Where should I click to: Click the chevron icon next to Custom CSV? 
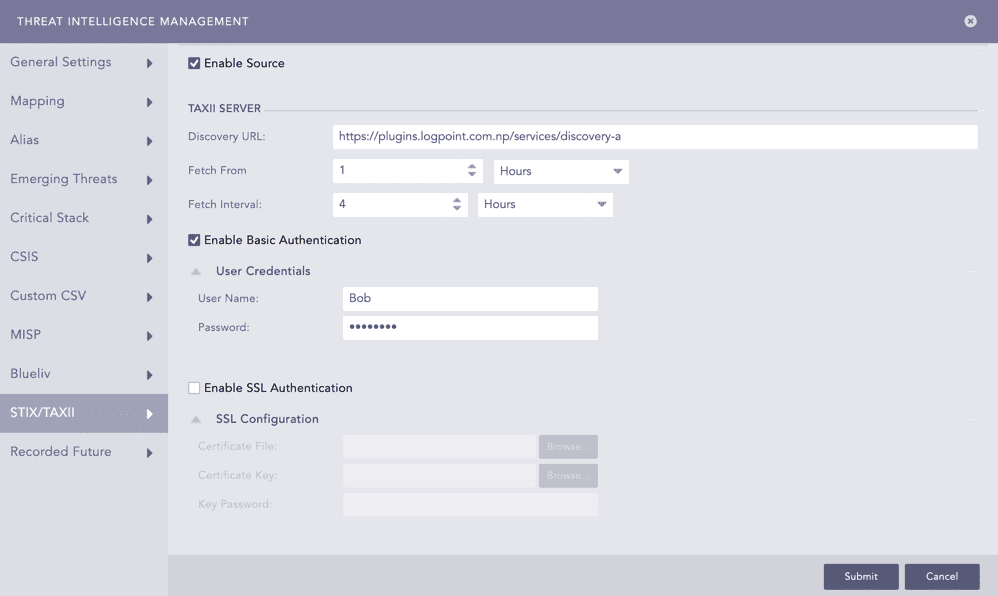pos(148,296)
